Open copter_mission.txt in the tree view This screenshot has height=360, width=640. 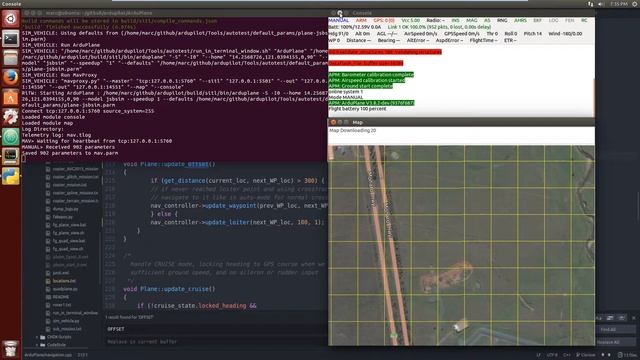click(x=70, y=184)
